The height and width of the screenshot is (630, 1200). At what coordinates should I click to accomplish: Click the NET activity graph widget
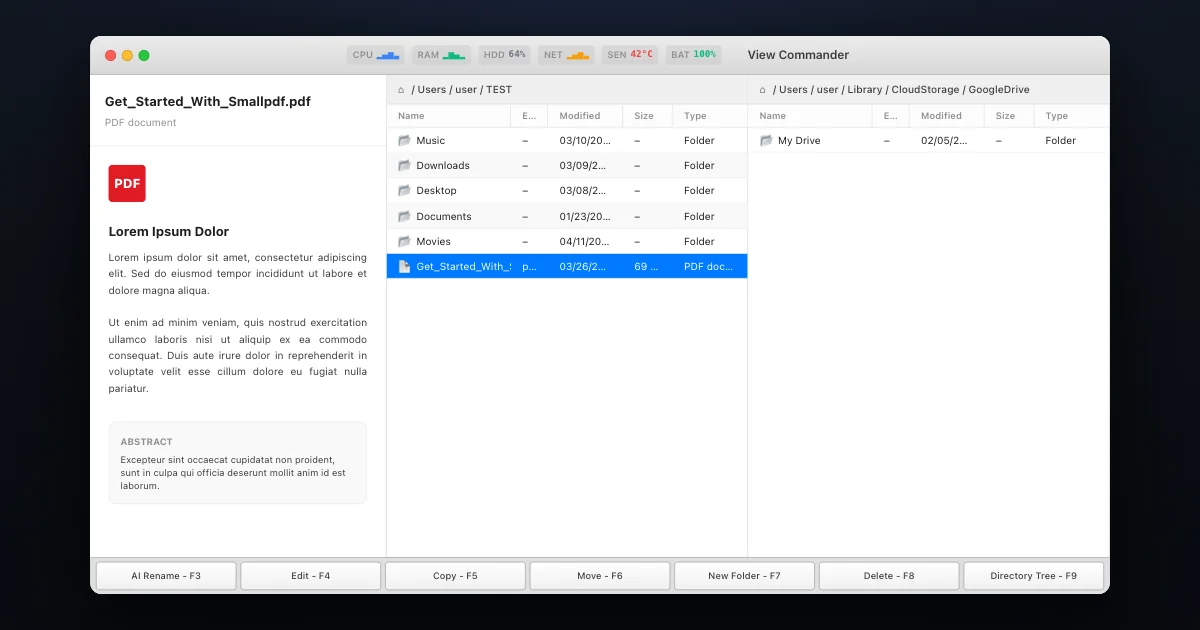coord(566,55)
